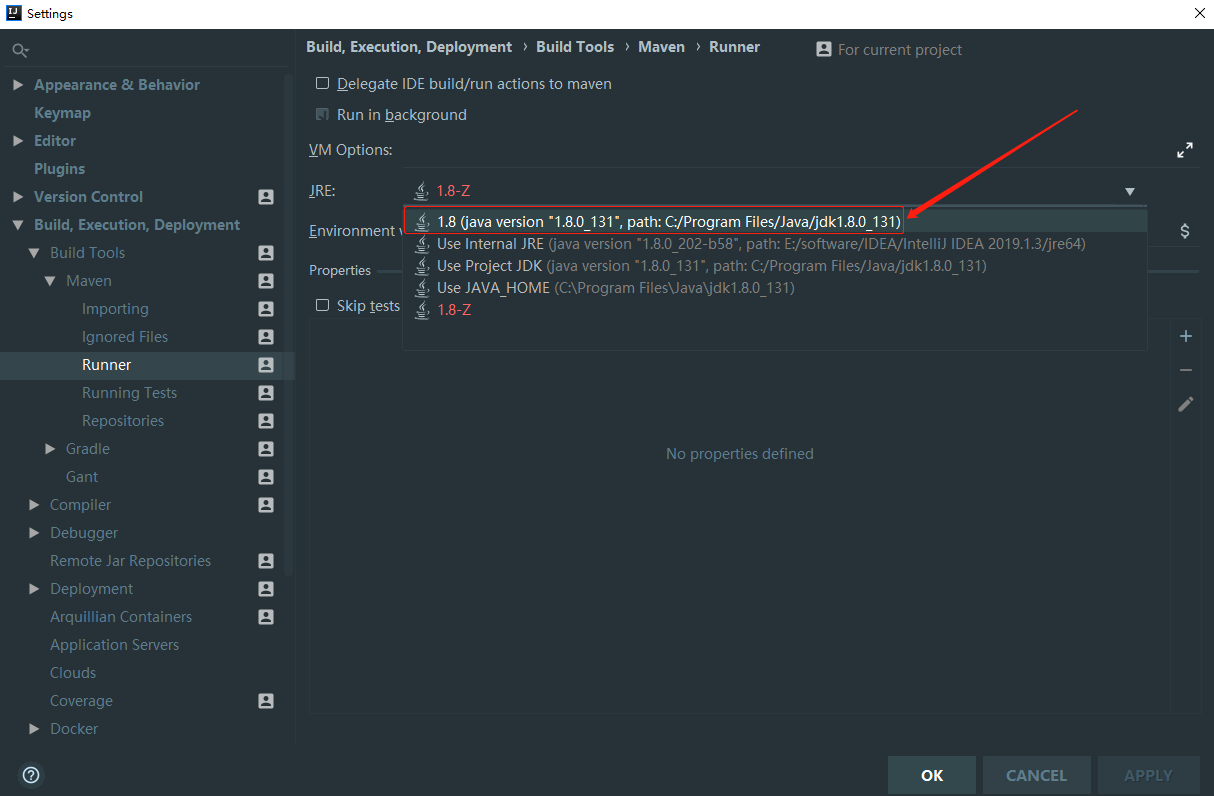
Task: Click the project icon beside Running Tests
Action: coord(266,393)
